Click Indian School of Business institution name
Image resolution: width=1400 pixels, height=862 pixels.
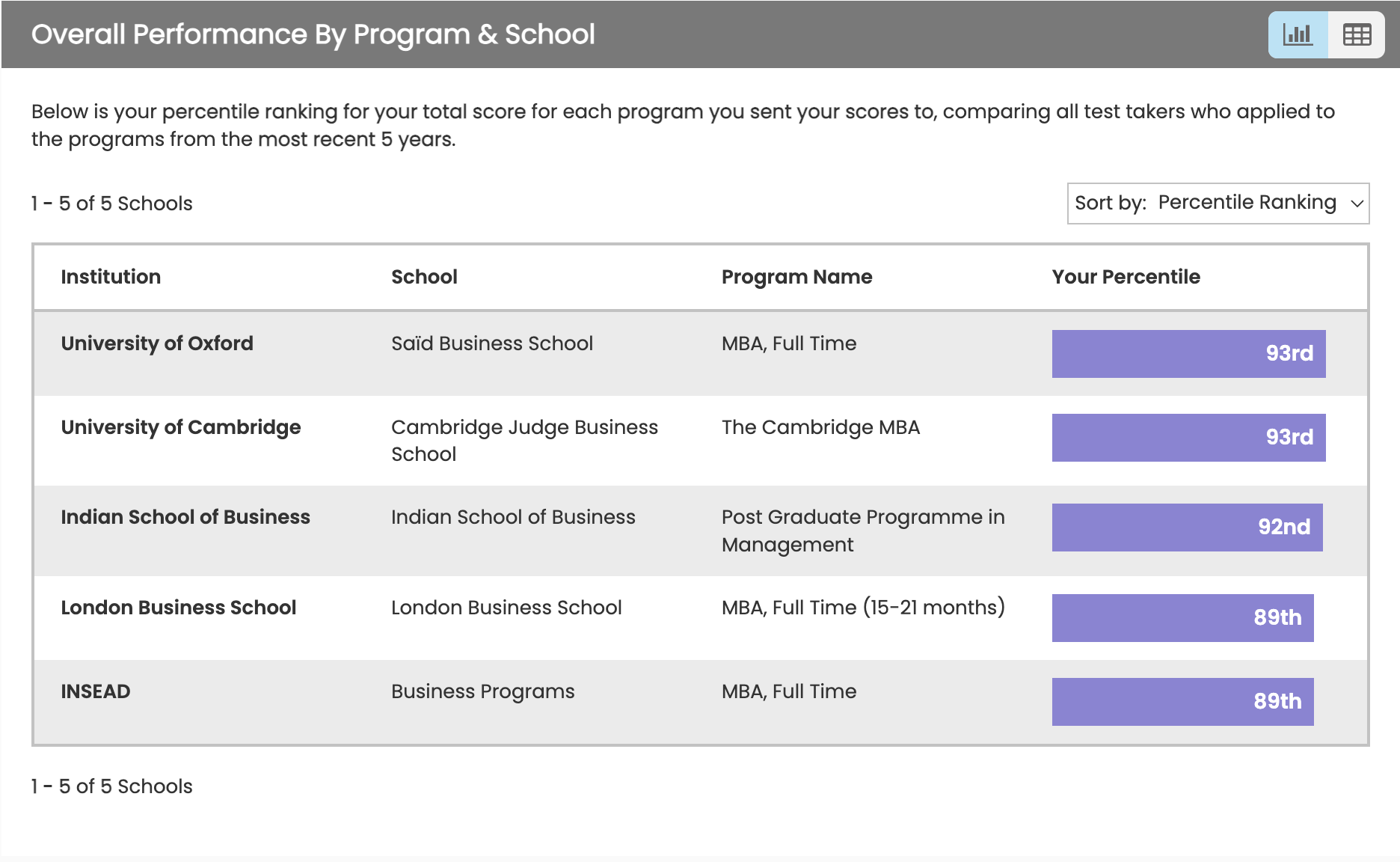point(185,517)
